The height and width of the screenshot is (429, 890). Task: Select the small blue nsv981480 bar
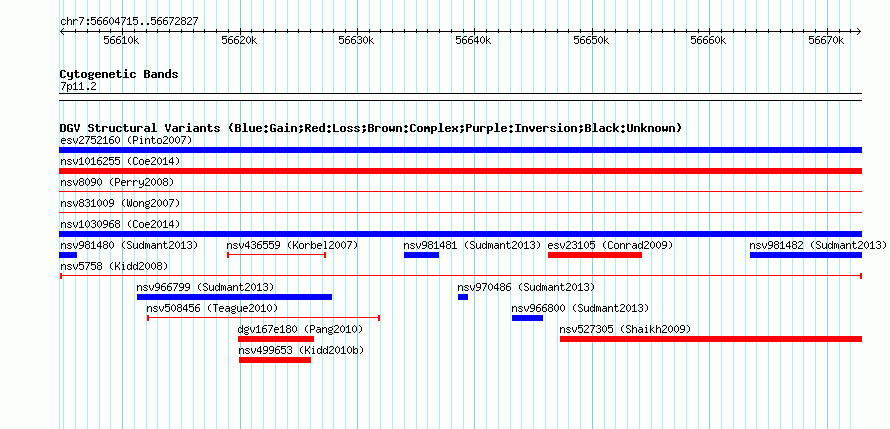[68, 255]
